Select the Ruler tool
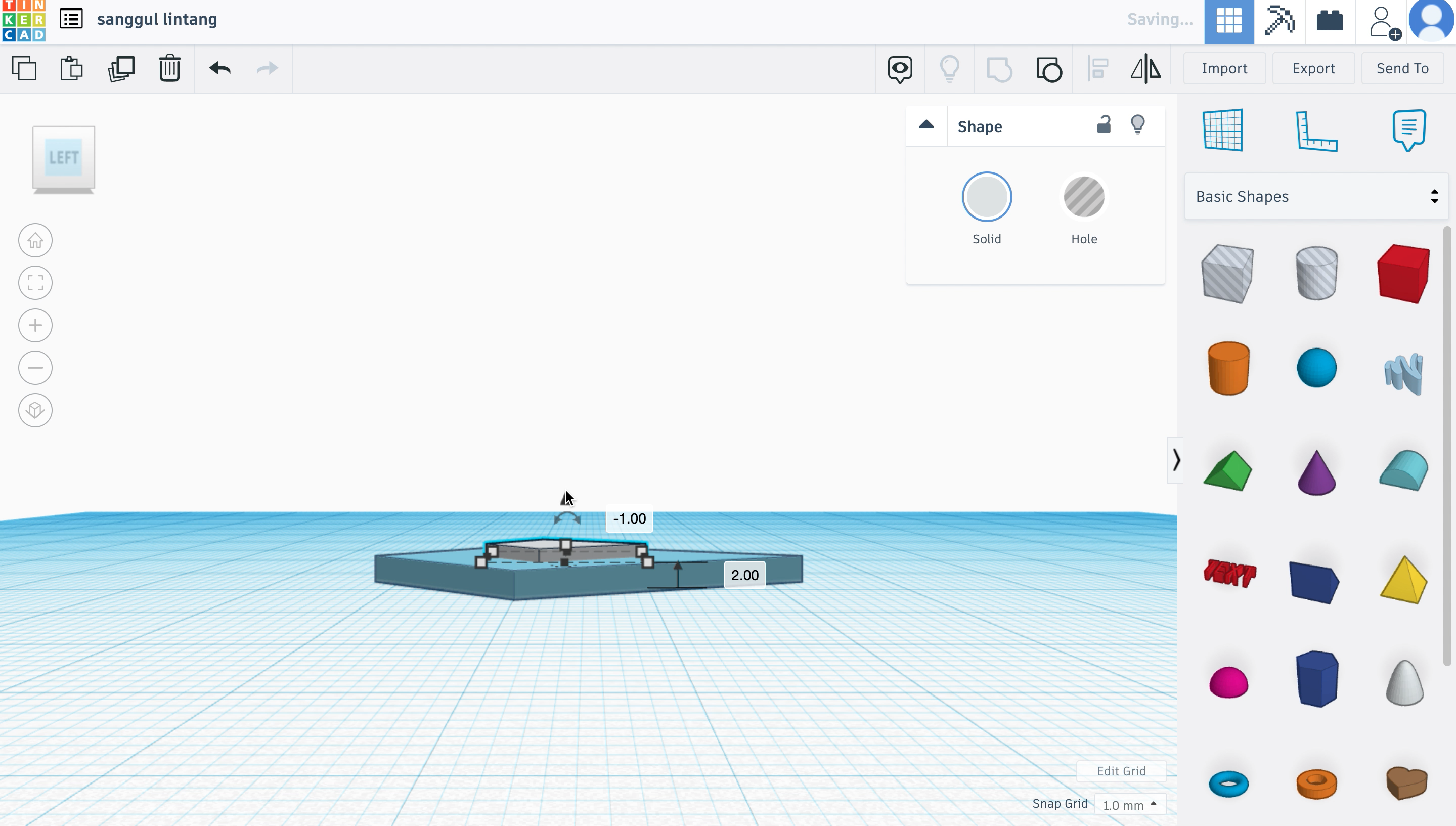Image resolution: width=1456 pixels, height=826 pixels. (x=1316, y=131)
